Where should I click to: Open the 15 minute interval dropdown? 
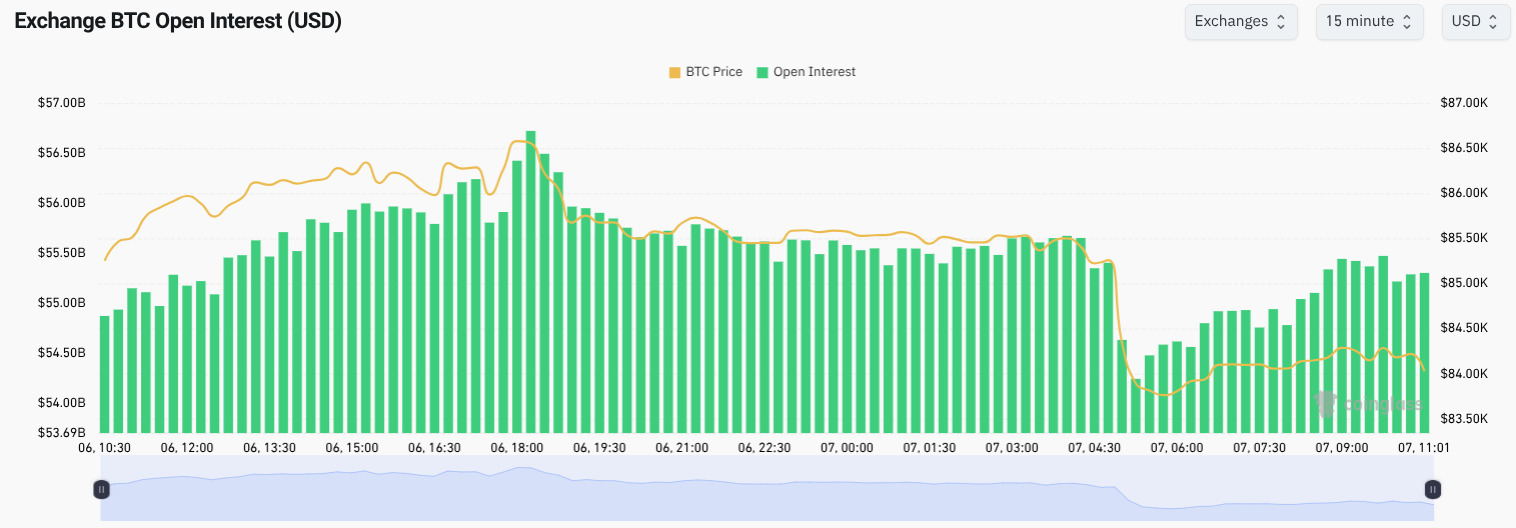click(1369, 21)
